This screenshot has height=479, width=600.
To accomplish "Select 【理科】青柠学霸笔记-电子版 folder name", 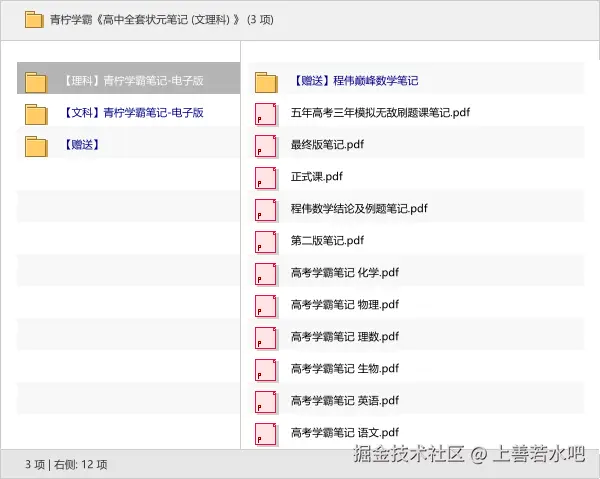I will coord(132,81).
